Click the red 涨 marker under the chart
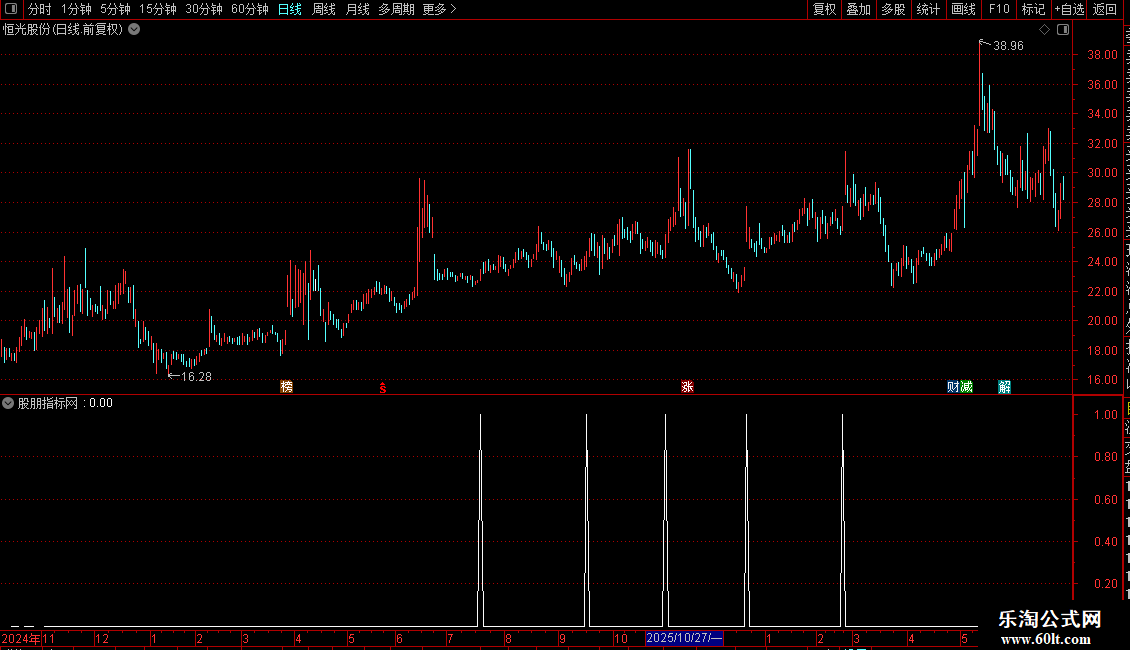The width and height of the screenshot is (1130, 650). [688, 387]
